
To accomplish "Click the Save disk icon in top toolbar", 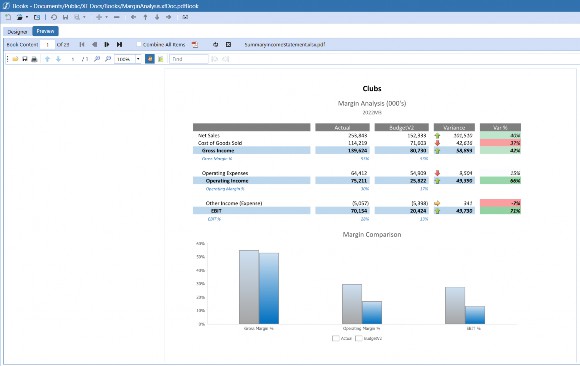I will [65, 17].
